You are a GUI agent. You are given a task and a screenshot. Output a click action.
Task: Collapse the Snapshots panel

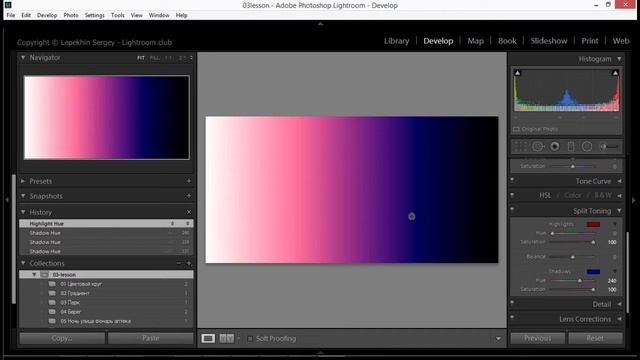[23, 196]
